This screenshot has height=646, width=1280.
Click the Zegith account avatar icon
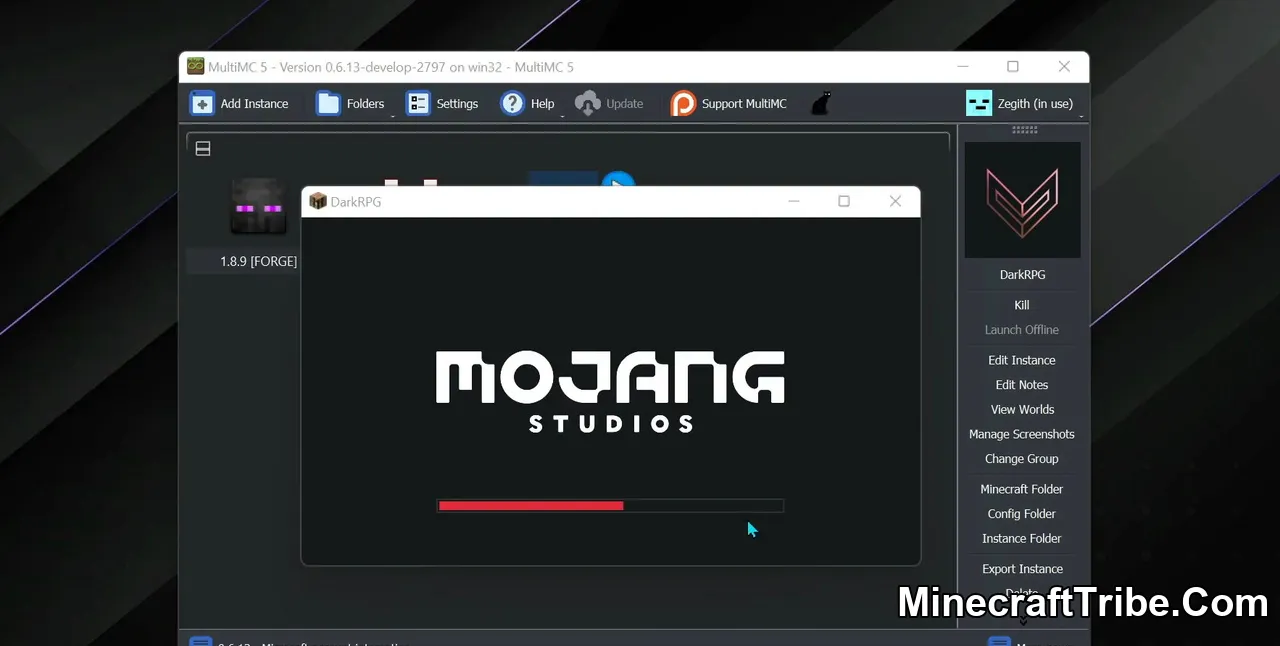[x=979, y=103]
